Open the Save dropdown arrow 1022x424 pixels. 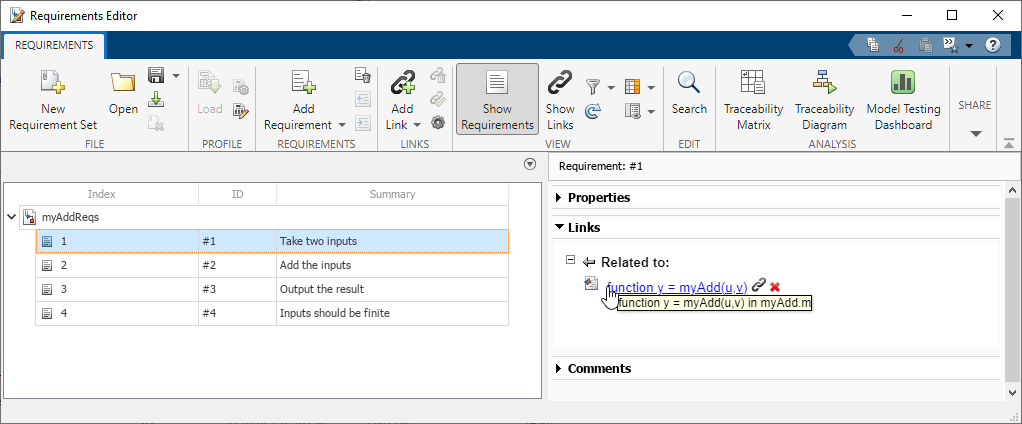tap(176, 76)
